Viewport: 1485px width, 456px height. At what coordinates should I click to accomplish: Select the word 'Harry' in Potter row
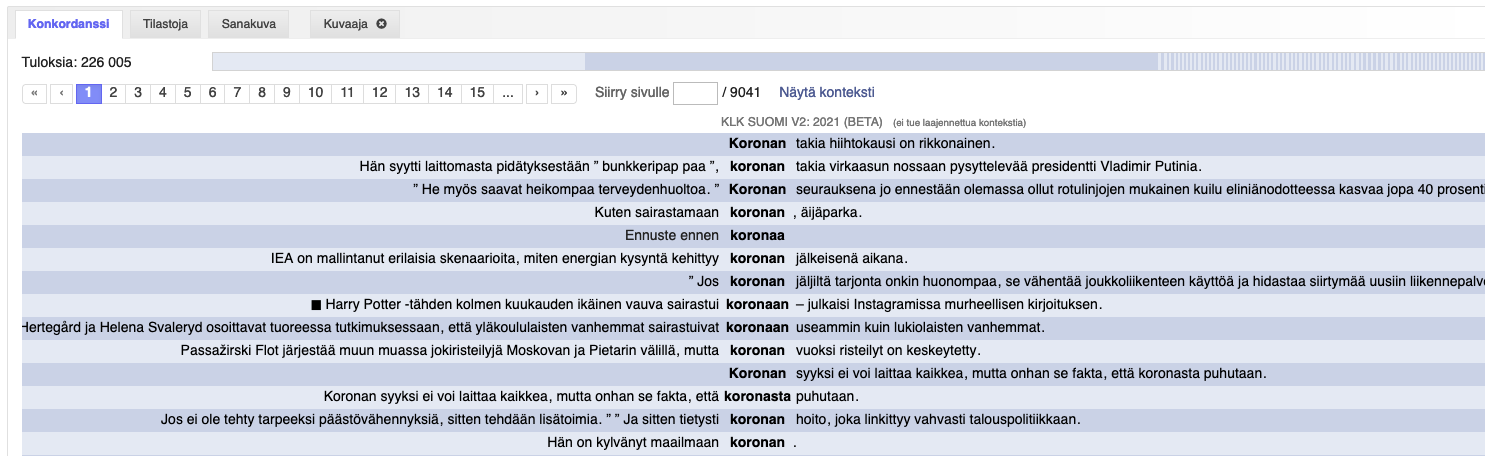pyautogui.click(x=345, y=304)
